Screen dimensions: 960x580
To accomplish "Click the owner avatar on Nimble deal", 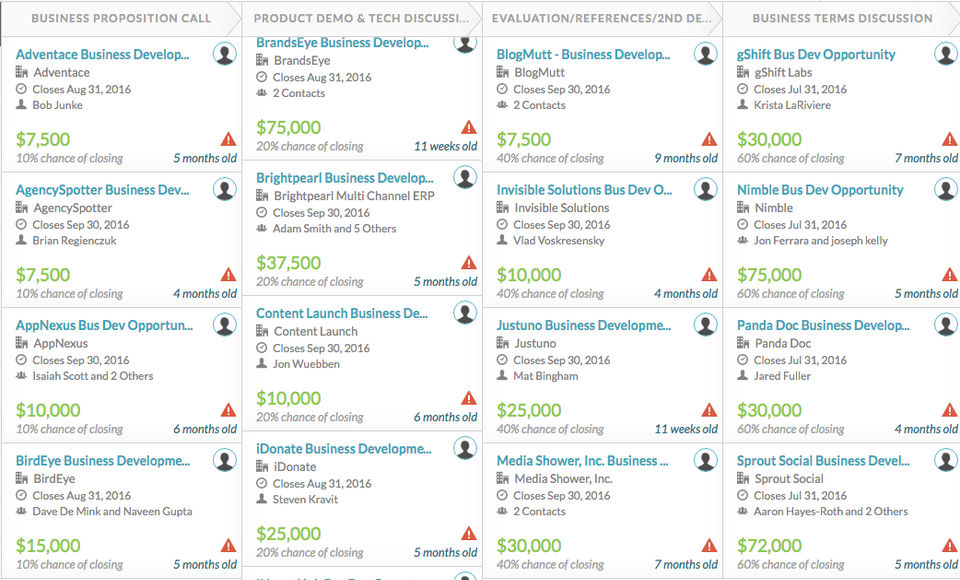I will point(945,189).
